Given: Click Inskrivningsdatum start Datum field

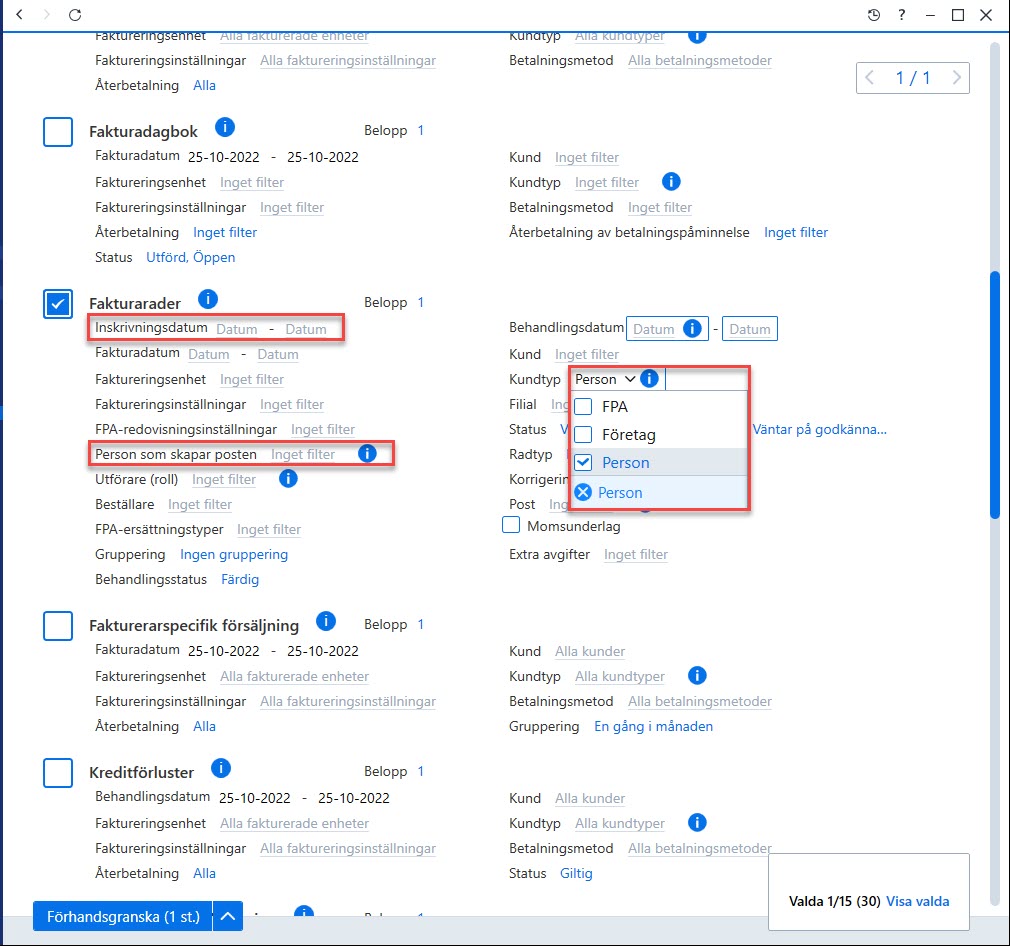Looking at the screenshot, I should click(x=236, y=329).
